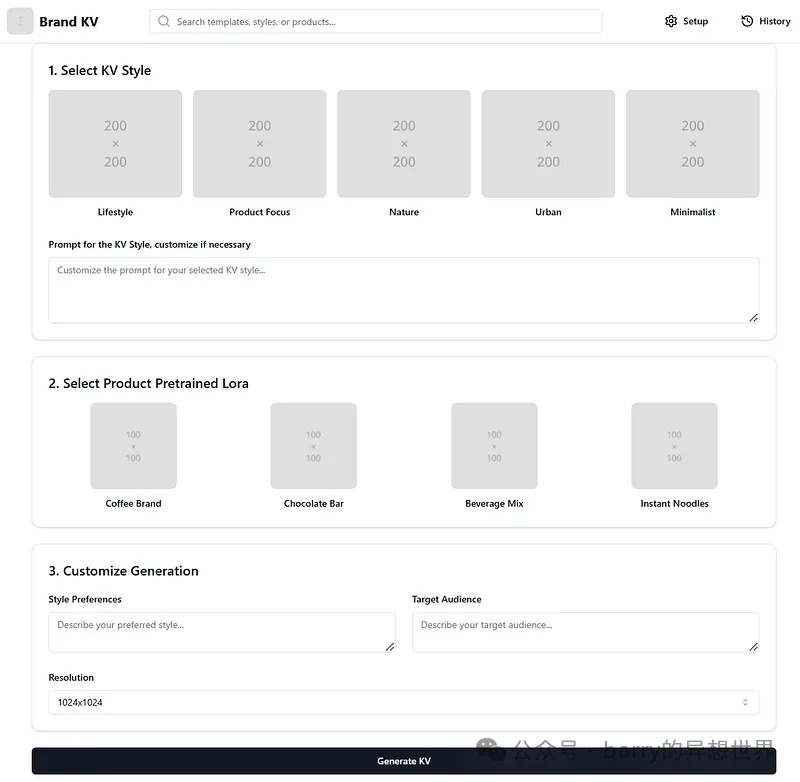Choose the Chocolate Bar Lora thumbnail
Screen dimensions: 800x782
[x=314, y=446]
